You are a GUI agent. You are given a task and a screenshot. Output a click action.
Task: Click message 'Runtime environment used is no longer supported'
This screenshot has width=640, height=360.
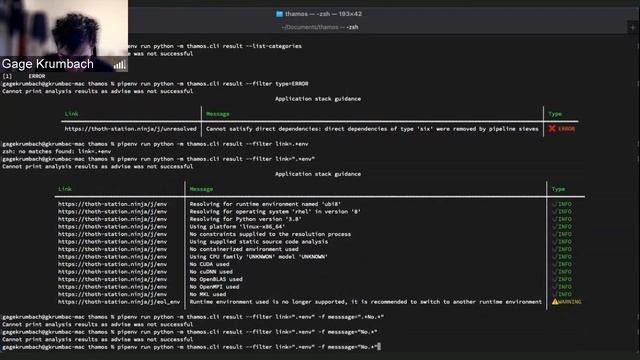[x=366, y=302]
